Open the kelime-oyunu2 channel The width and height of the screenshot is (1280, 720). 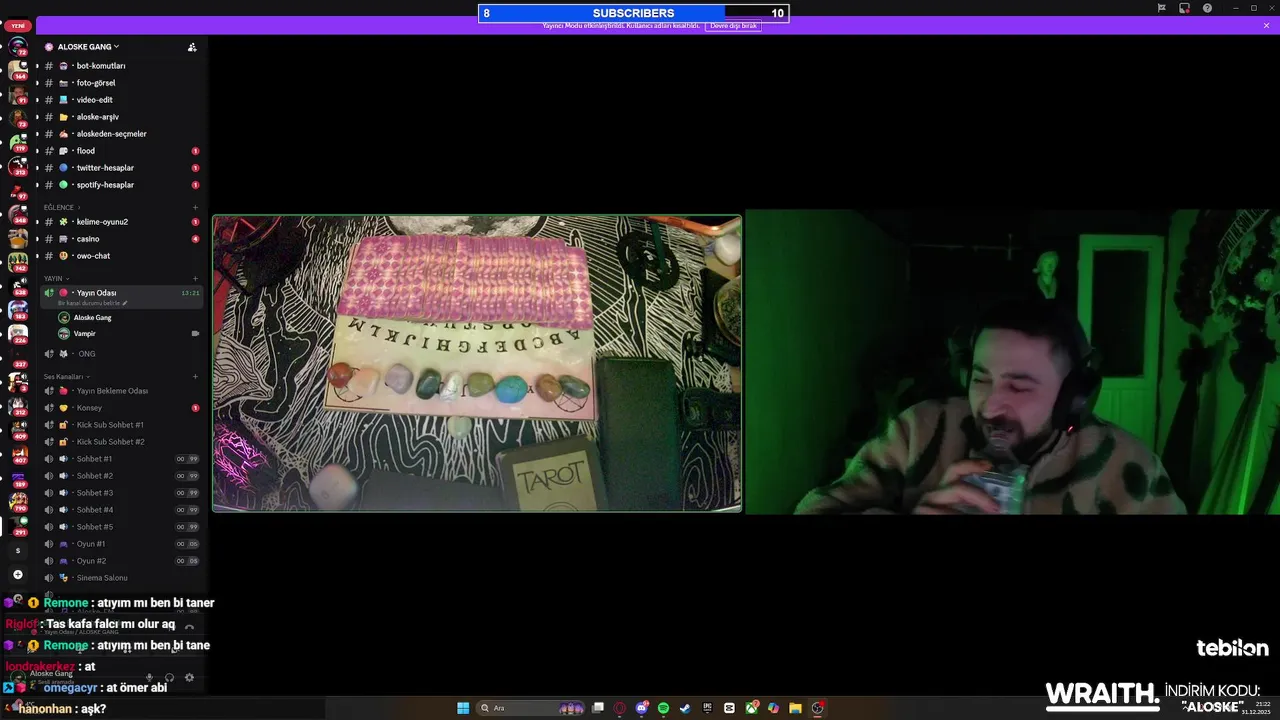(x=120, y=222)
